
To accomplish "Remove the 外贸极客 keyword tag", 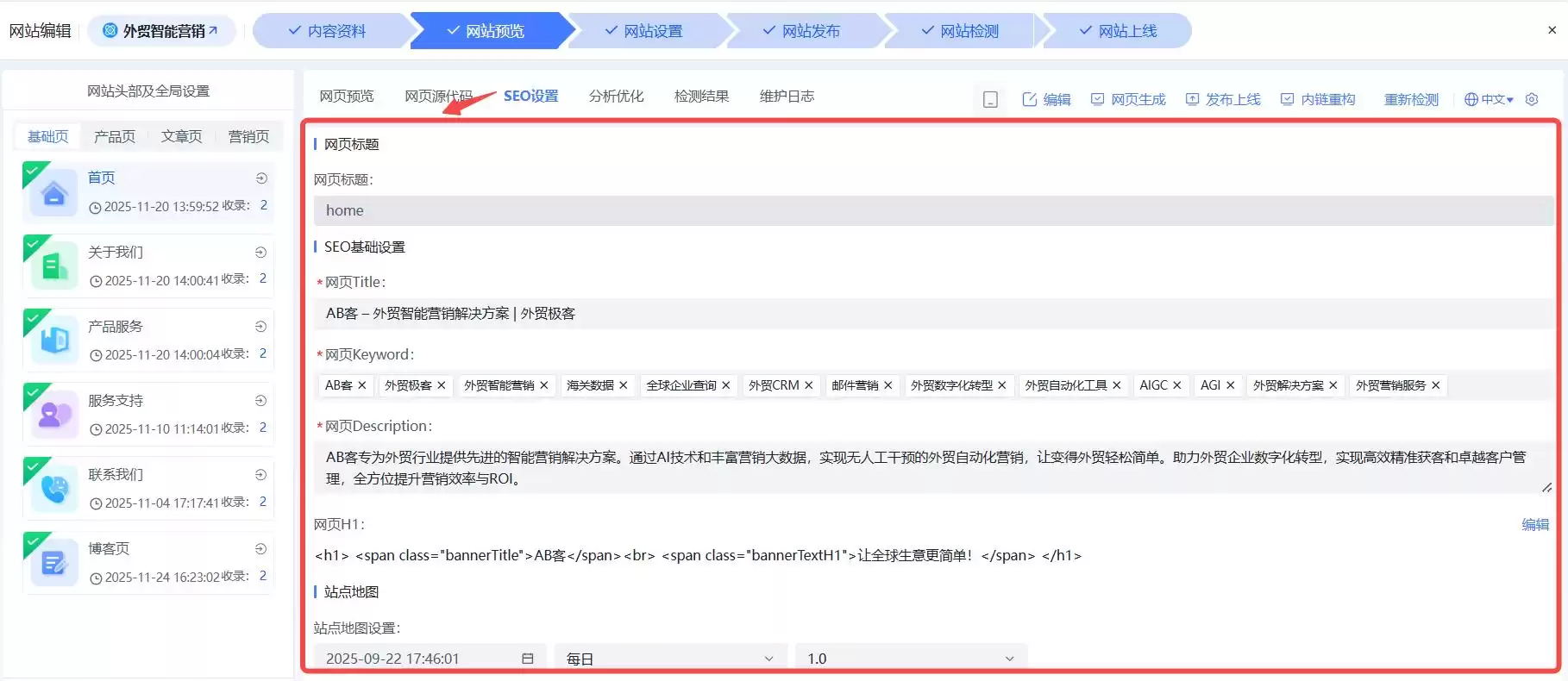I will [442, 385].
